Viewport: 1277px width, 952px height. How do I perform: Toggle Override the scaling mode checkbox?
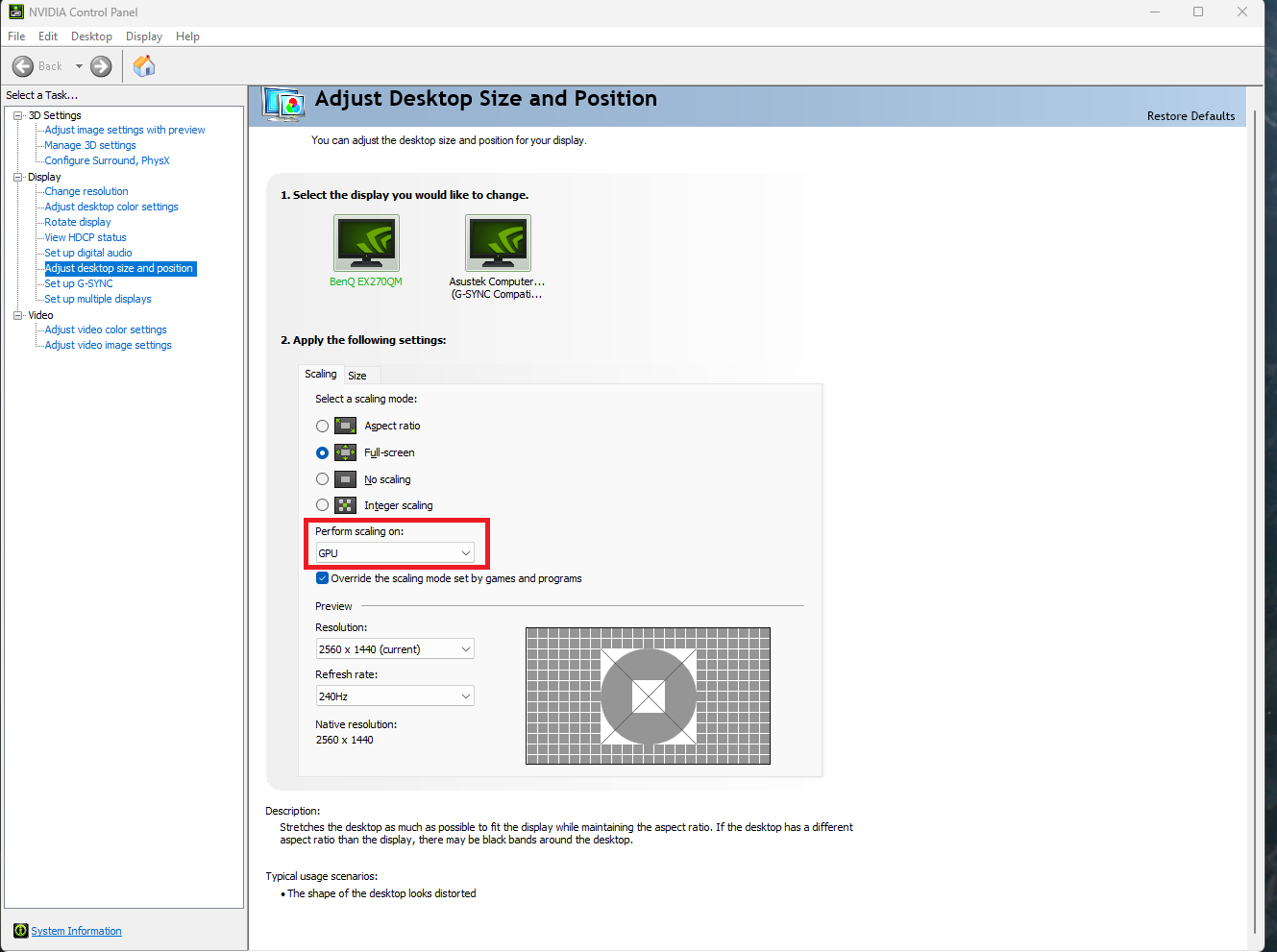(x=323, y=578)
